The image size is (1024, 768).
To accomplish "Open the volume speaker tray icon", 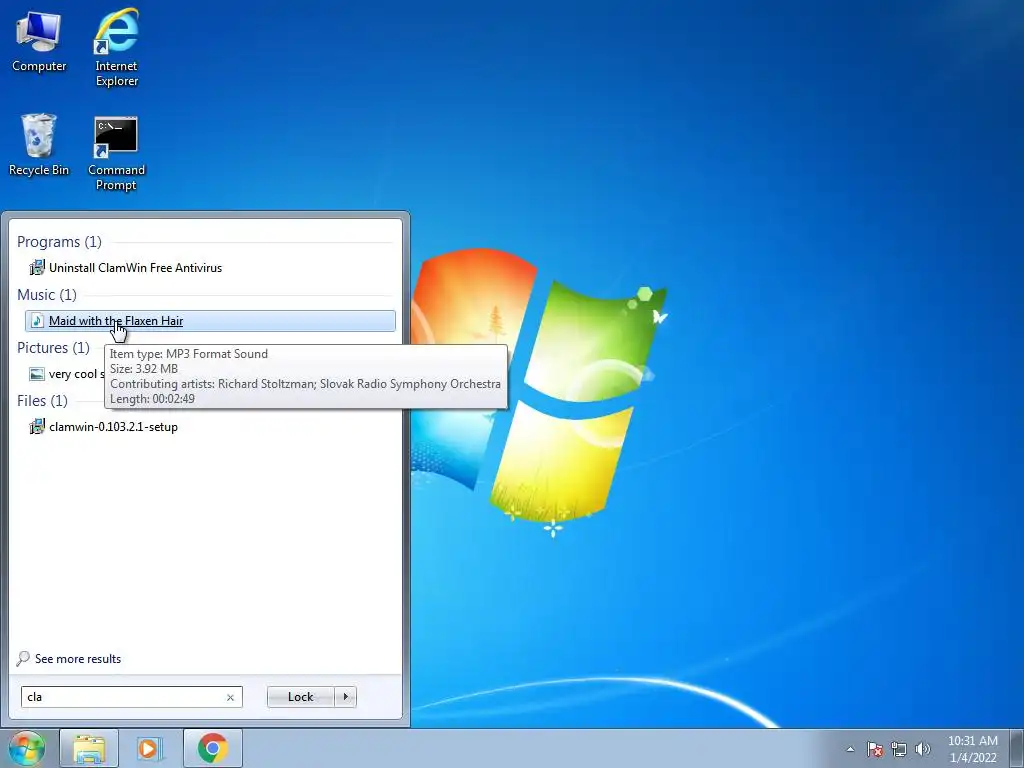I will pyautogui.click(x=922, y=749).
